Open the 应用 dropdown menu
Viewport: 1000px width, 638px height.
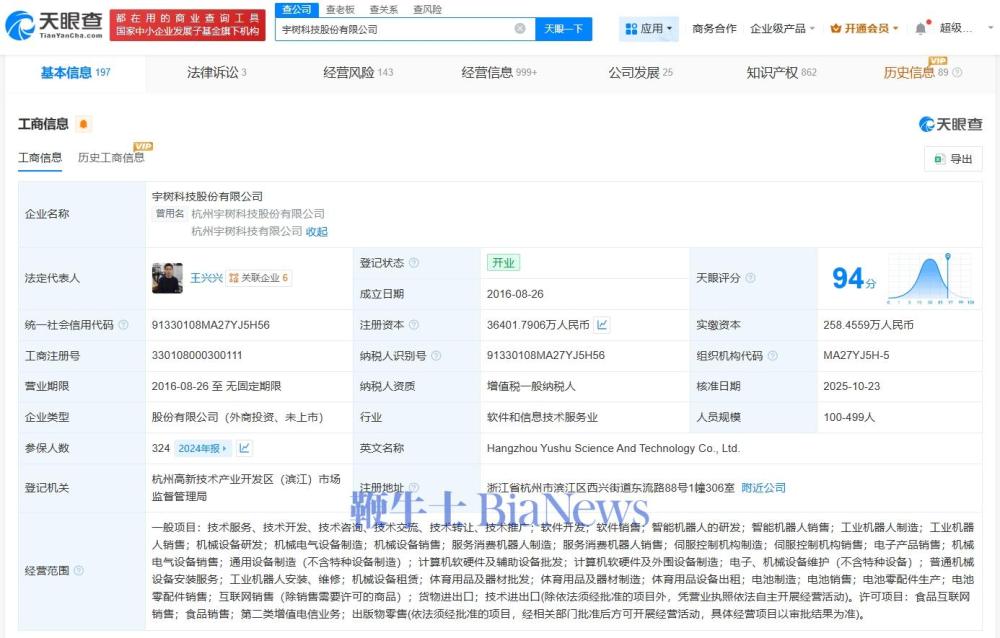pyautogui.click(x=650, y=29)
